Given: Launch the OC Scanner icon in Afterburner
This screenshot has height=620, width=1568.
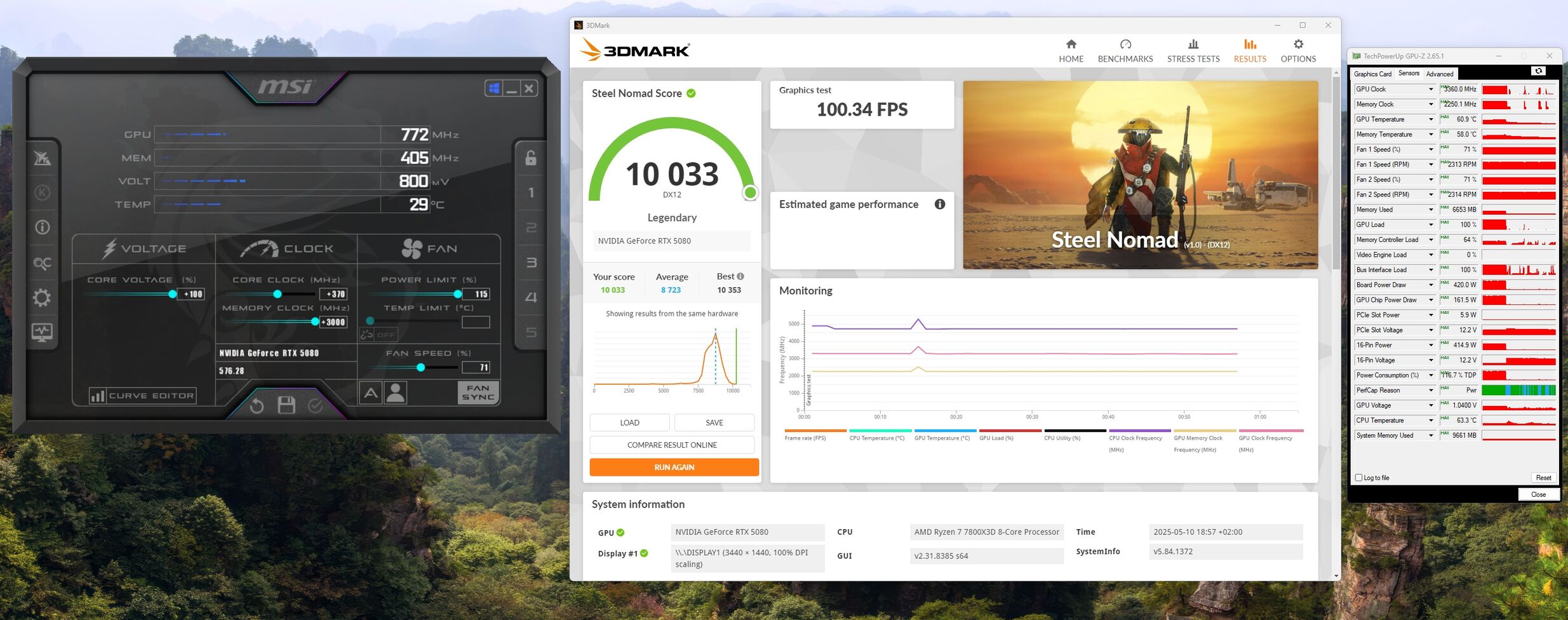Looking at the screenshot, I should point(42,262).
